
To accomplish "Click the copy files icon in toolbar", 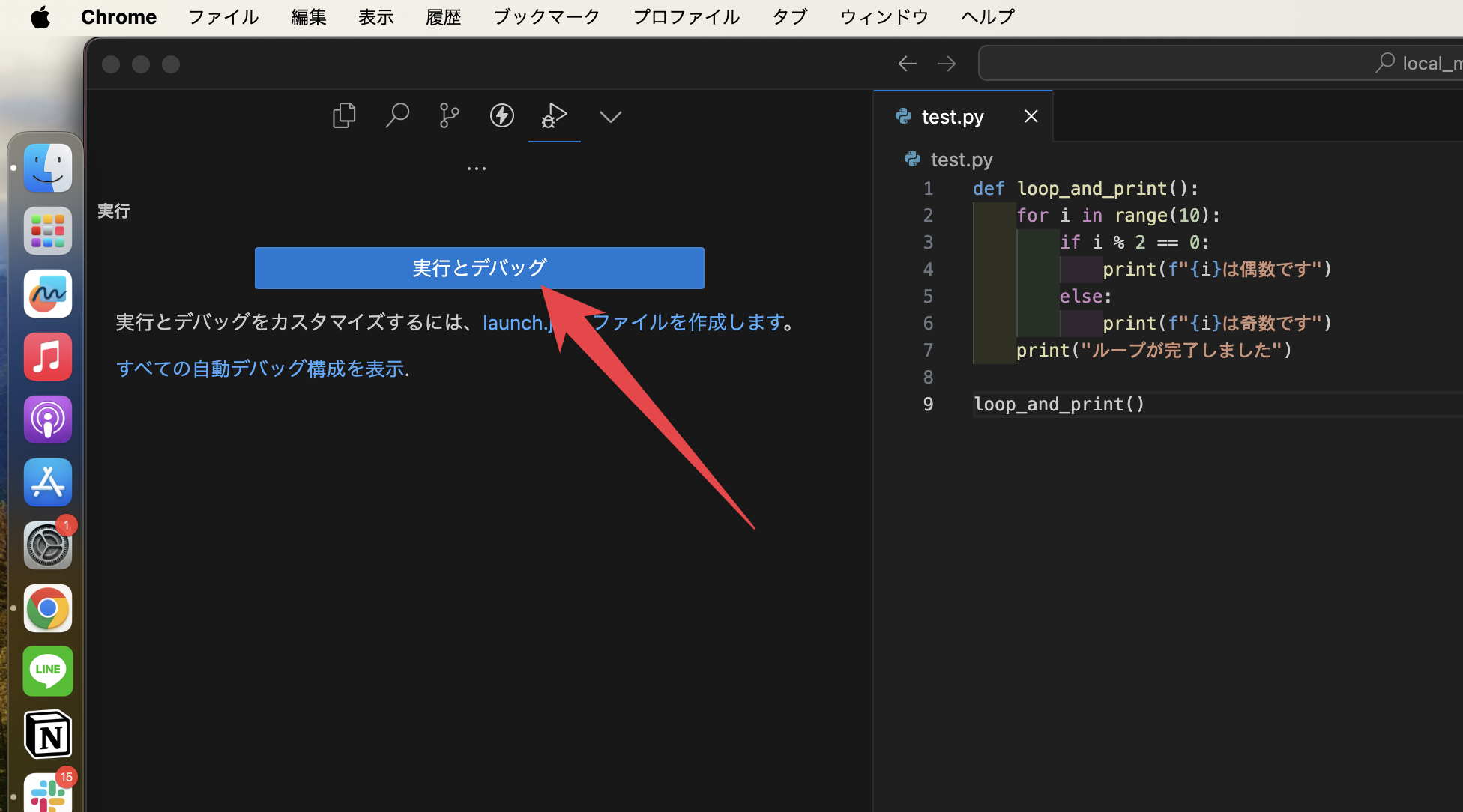I will [344, 115].
